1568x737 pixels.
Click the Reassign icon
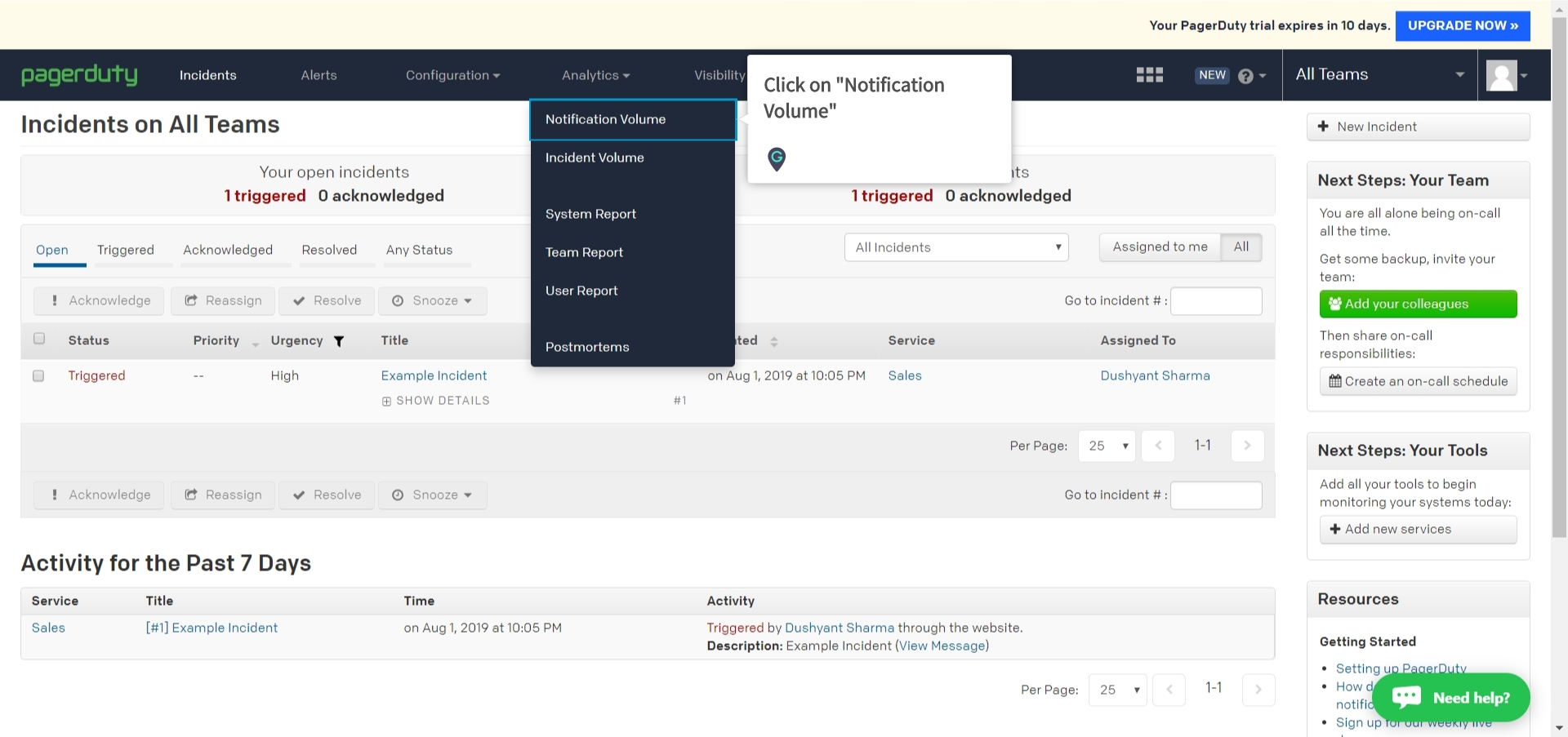(x=191, y=300)
